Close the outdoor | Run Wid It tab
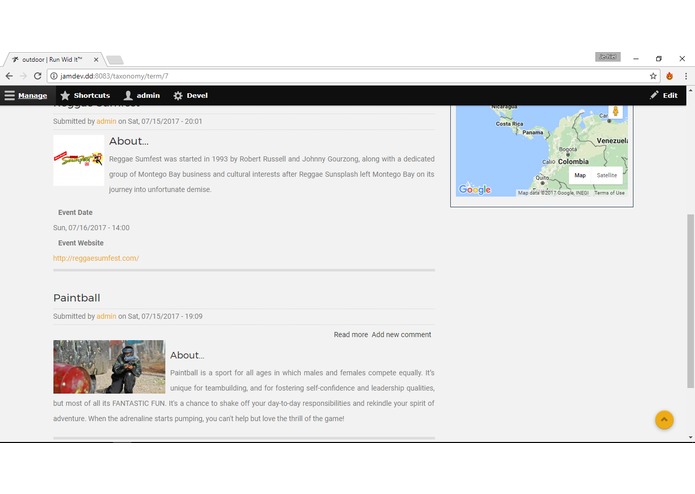The width and height of the screenshot is (695, 494). [x=96, y=59]
